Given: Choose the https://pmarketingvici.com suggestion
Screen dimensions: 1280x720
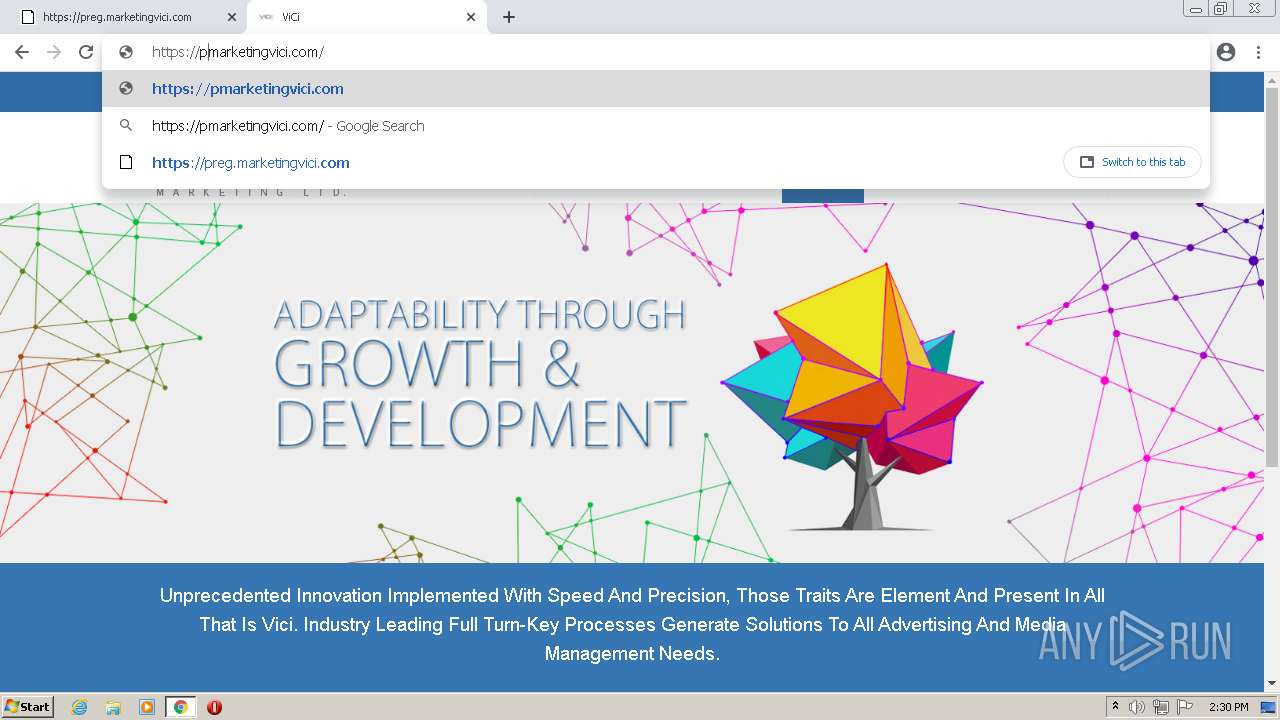Looking at the screenshot, I should [x=656, y=88].
